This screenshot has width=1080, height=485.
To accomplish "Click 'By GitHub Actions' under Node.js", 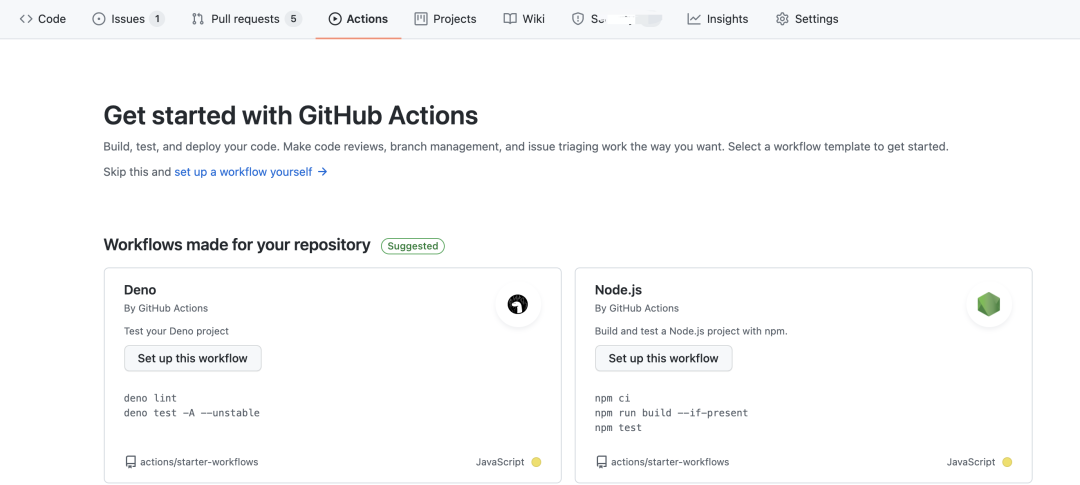I will tap(637, 308).
